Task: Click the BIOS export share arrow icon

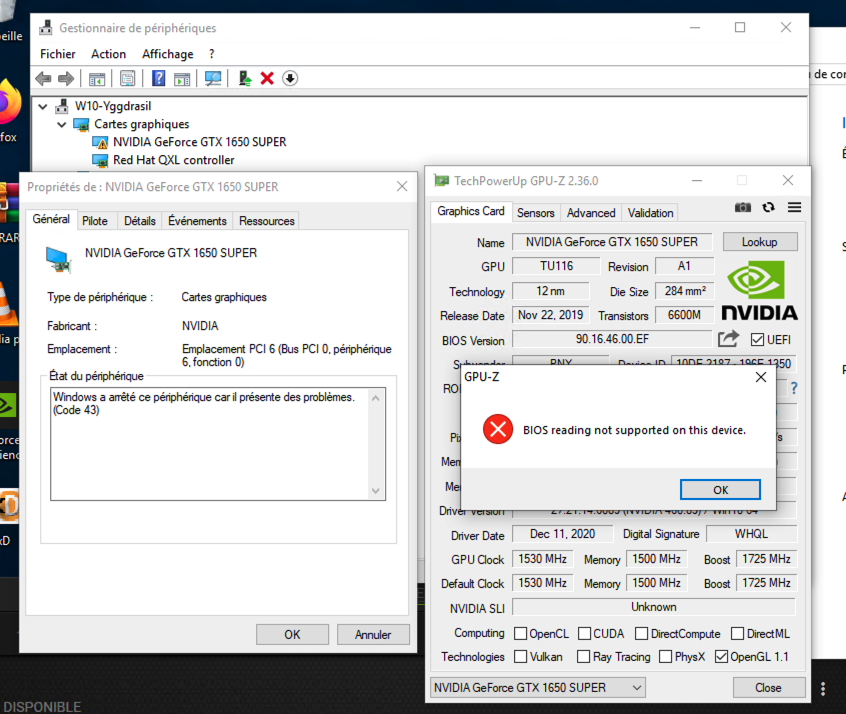Action: 728,339
